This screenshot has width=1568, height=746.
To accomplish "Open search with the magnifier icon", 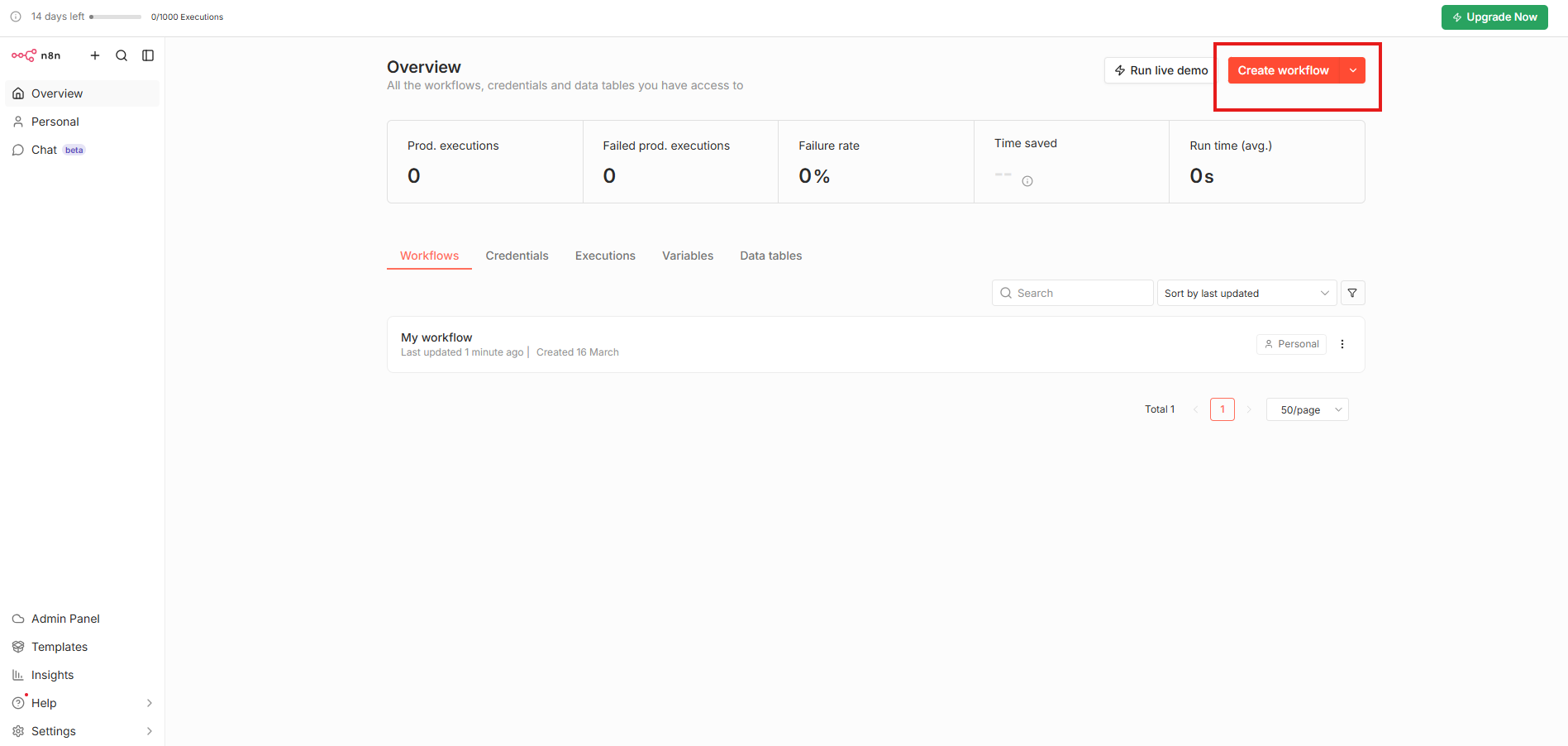I will pyautogui.click(x=122, y=55).
